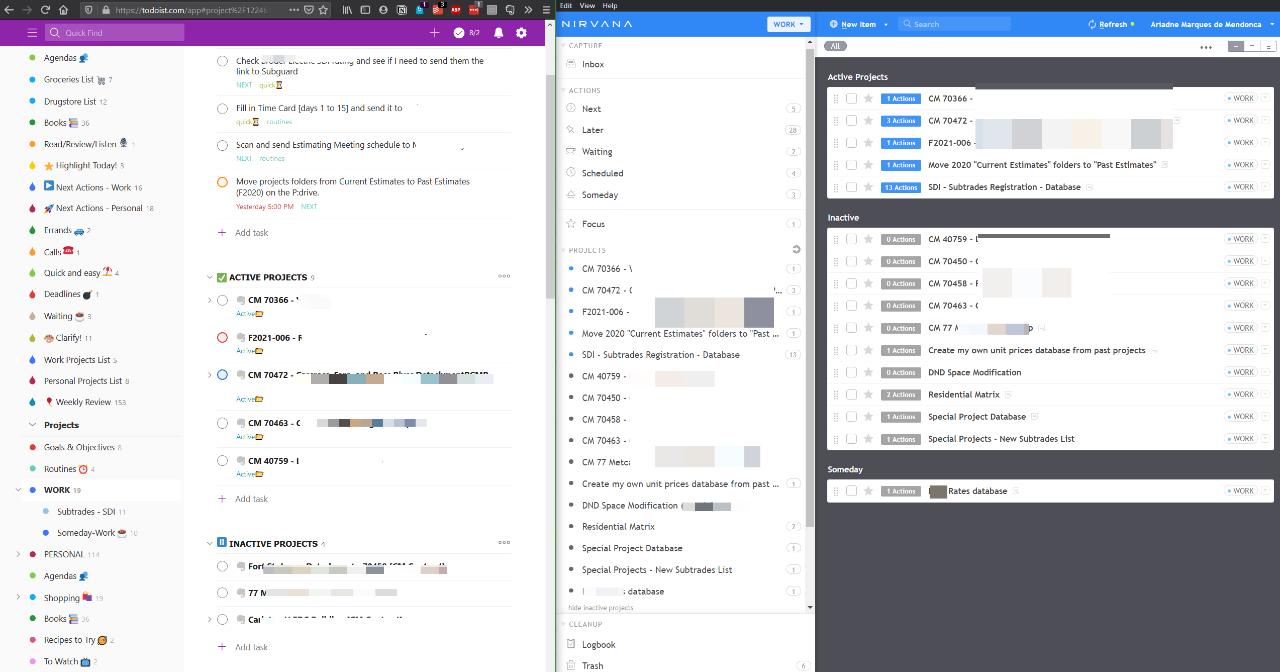The image size is (1280, 672).
Task: Collapse the Projects section in Todoist sidebar
Action: click(32, 425)
